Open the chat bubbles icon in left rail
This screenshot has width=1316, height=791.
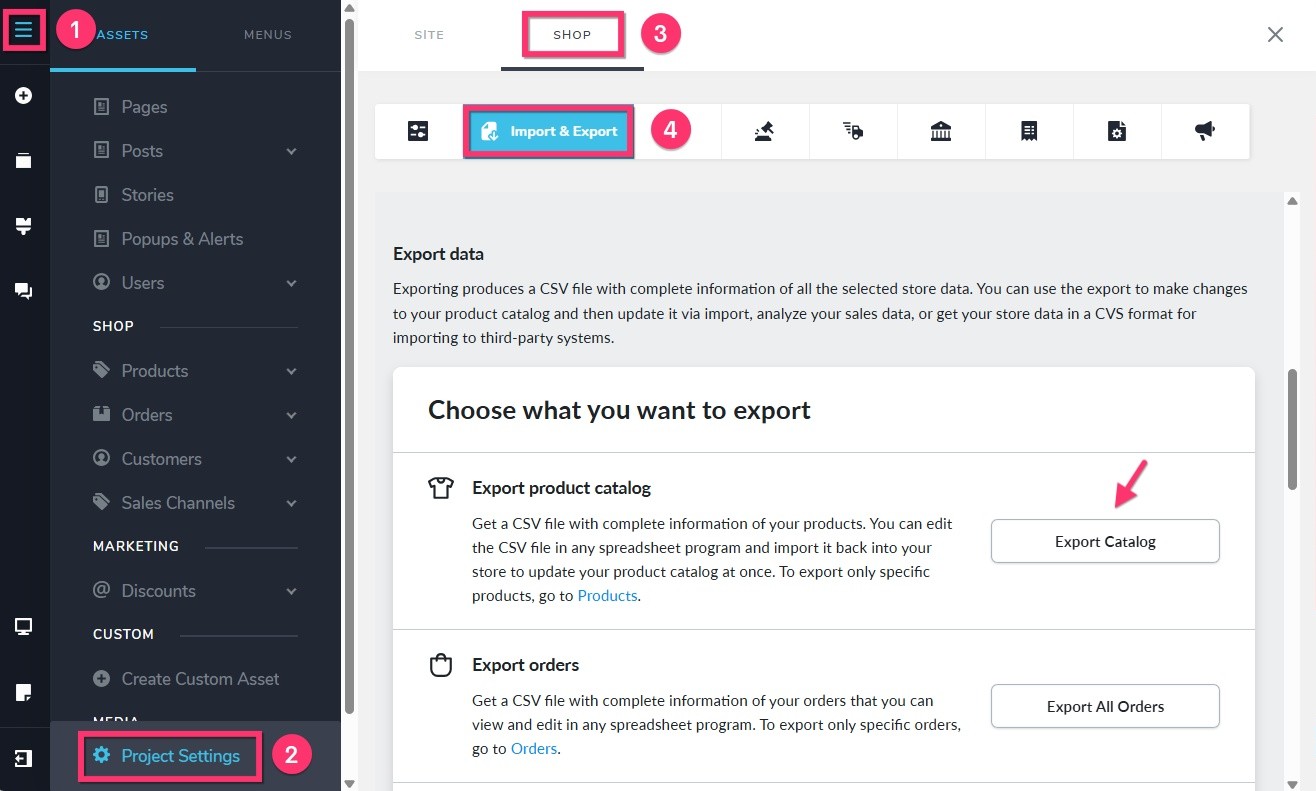click(24, 291)
